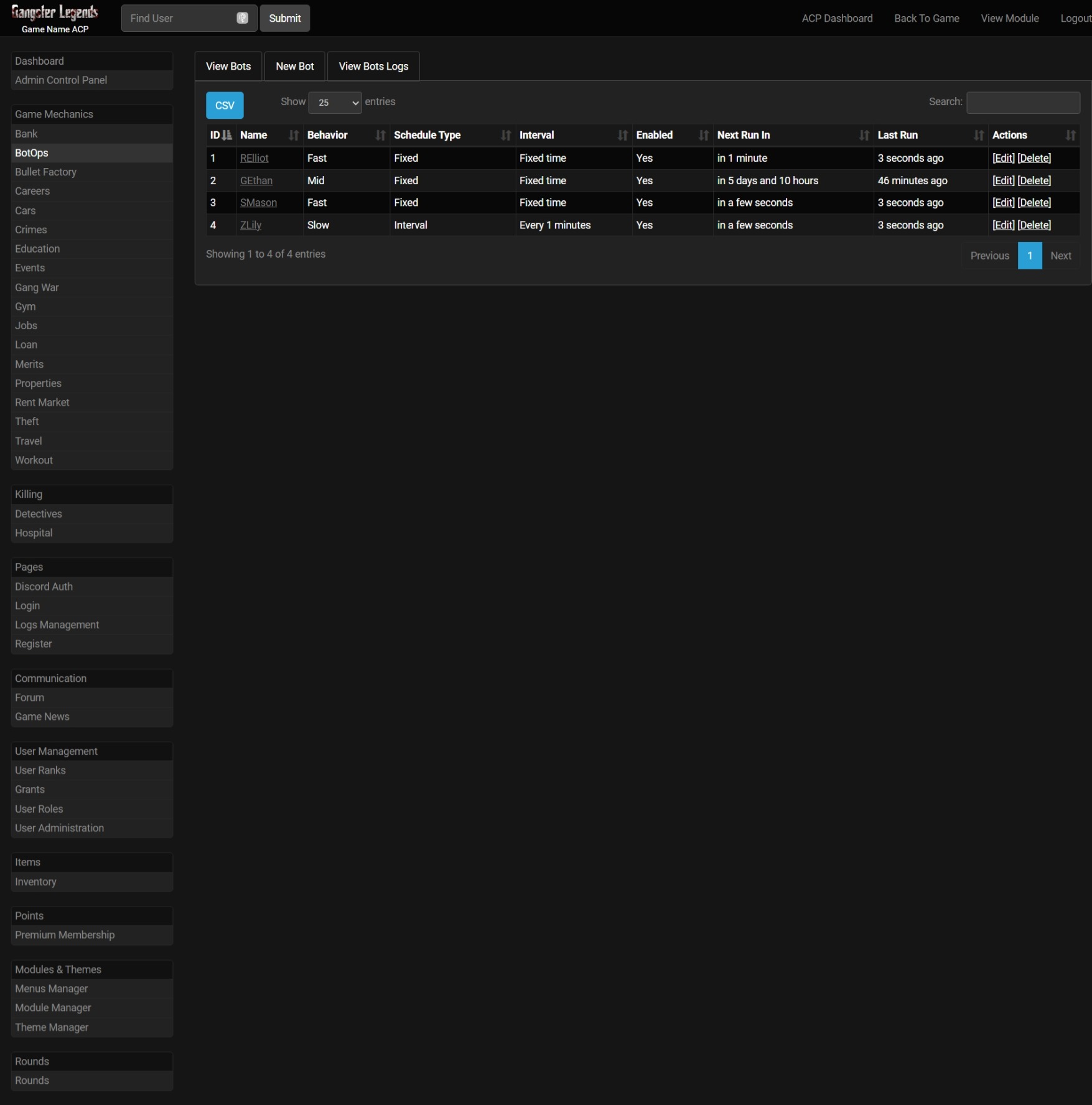Focus the table Search input field

pyautogui.click(x=1023, y=103)
